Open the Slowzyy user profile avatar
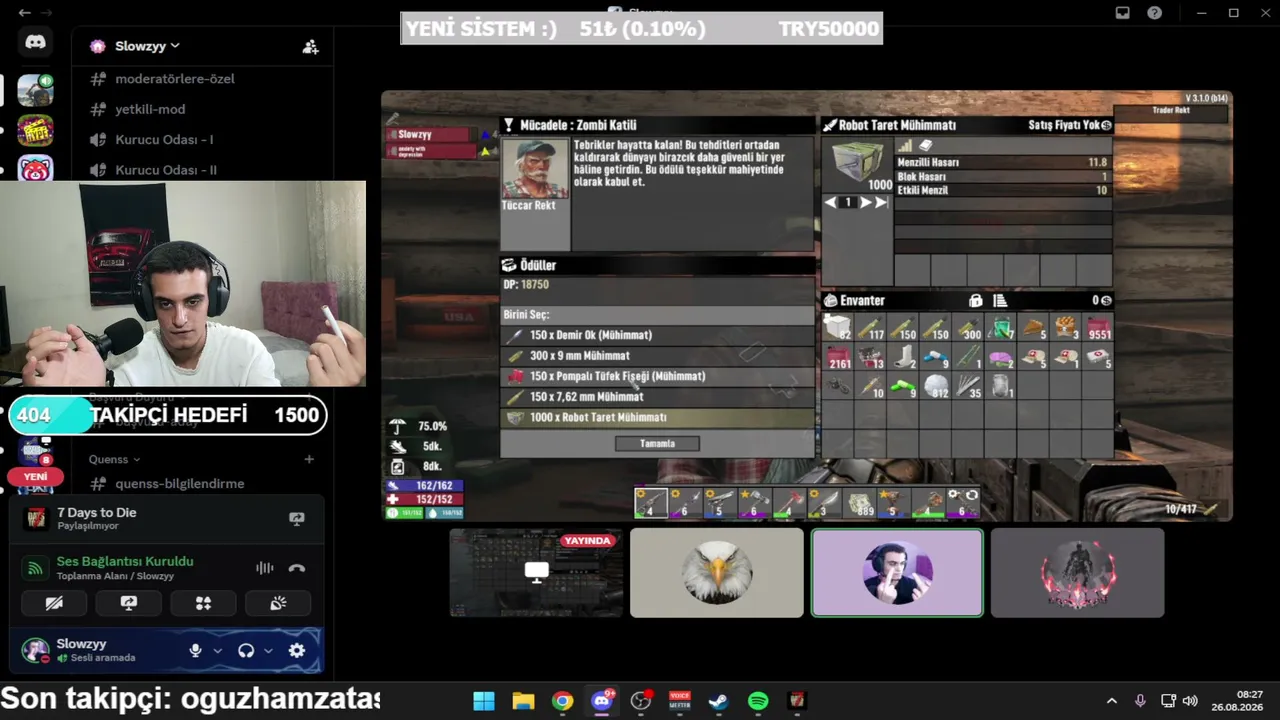 point(35,650)
